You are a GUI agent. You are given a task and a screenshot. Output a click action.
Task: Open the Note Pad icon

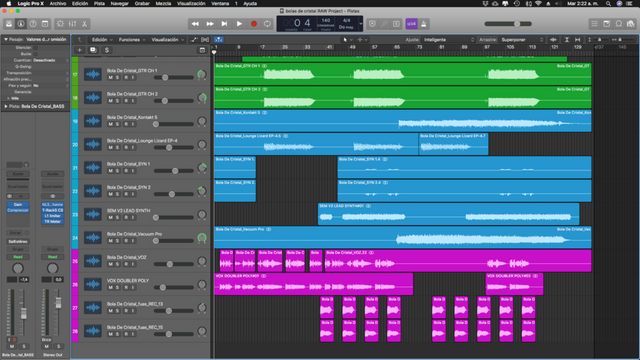(x=607, y=24)
